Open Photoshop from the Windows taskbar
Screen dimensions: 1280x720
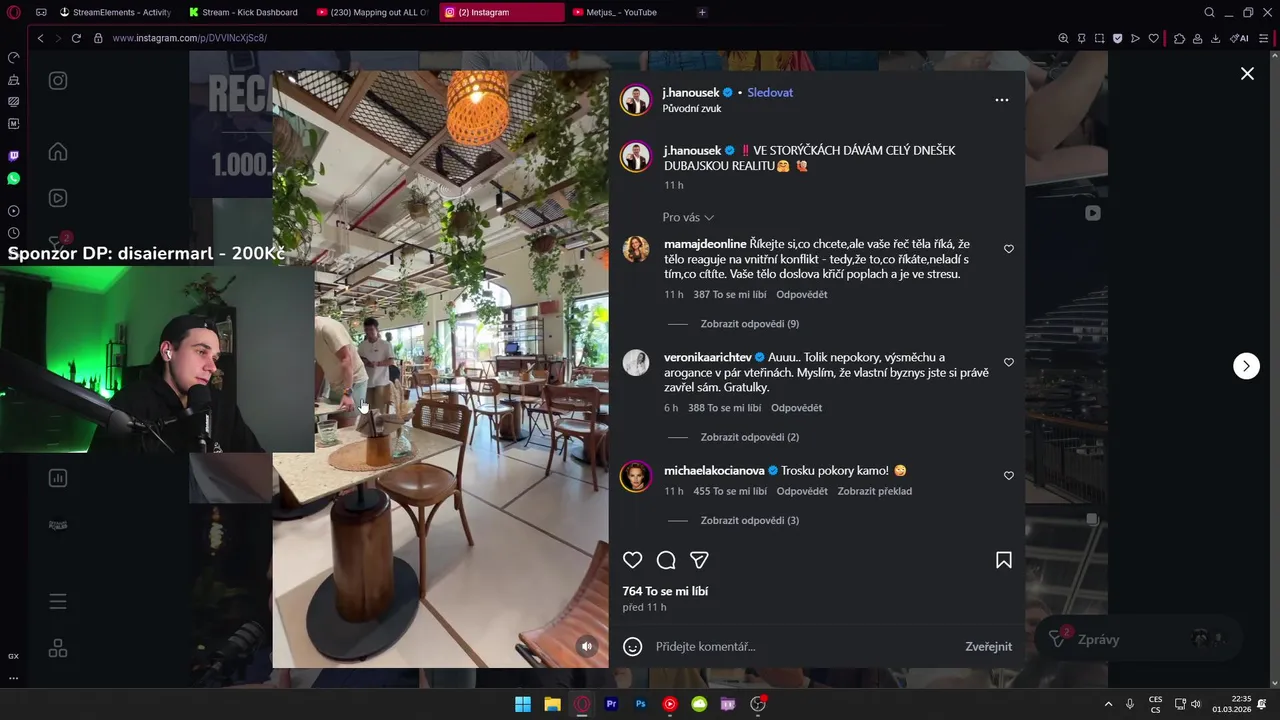pyautogui.click(x=641, y=704)
